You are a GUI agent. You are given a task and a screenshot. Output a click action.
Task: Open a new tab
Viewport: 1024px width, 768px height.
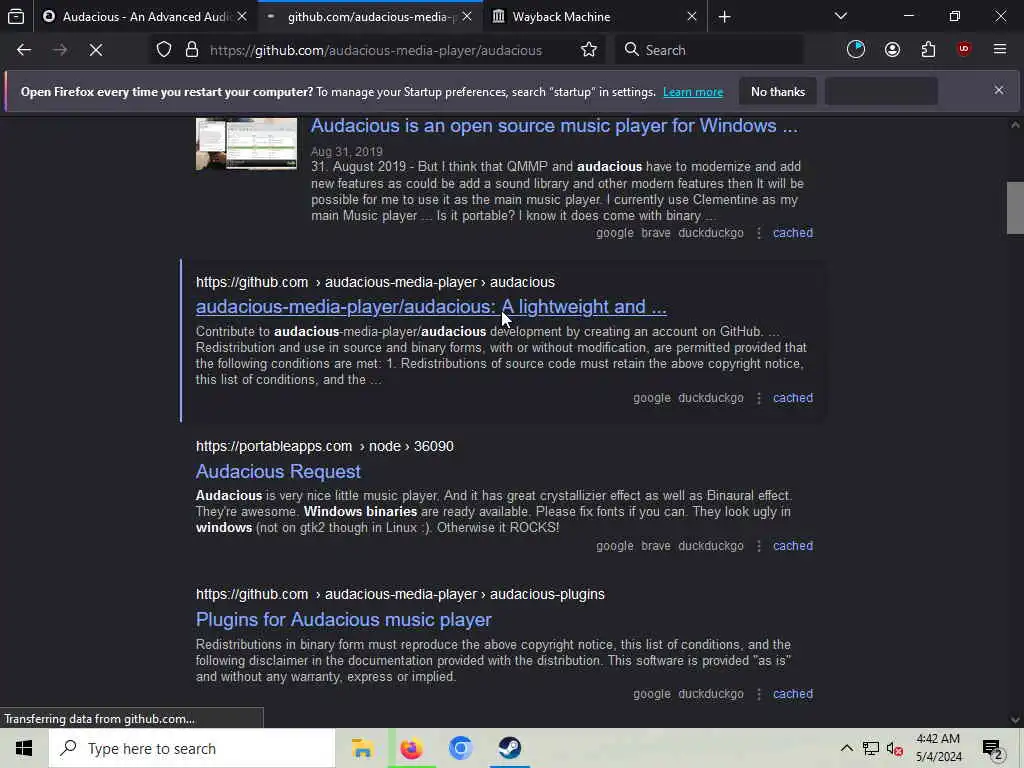click(x=724, y=17)
